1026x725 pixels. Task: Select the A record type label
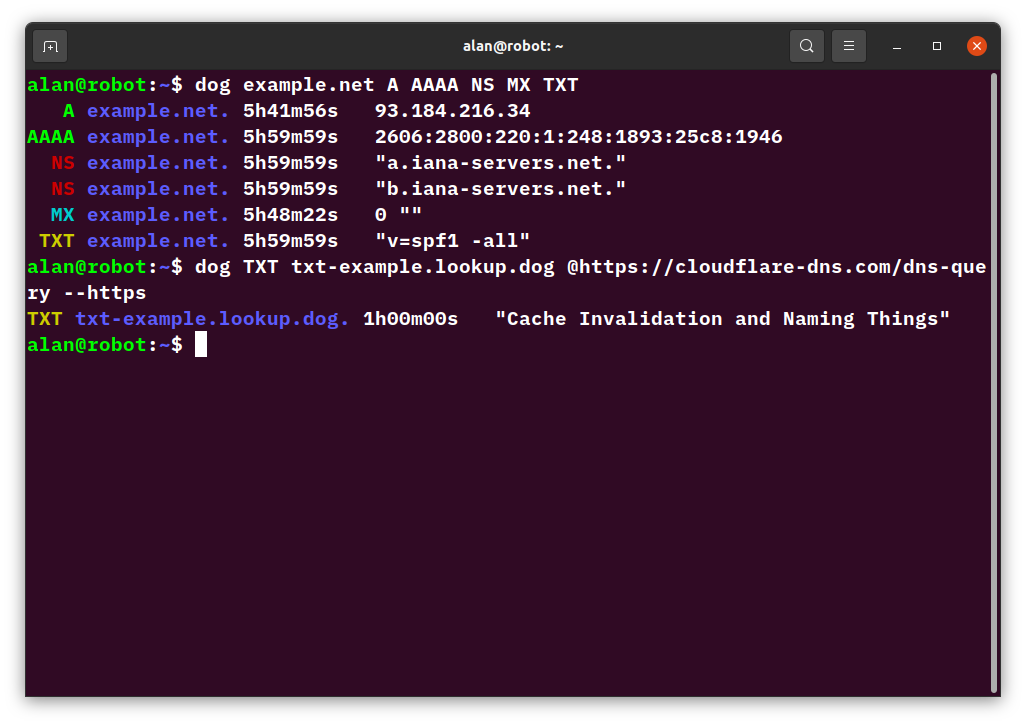(67, 110)
